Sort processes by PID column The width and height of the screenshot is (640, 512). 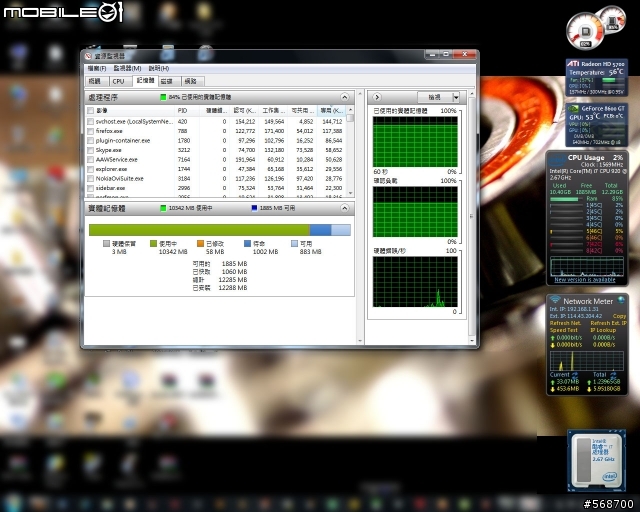187,111
